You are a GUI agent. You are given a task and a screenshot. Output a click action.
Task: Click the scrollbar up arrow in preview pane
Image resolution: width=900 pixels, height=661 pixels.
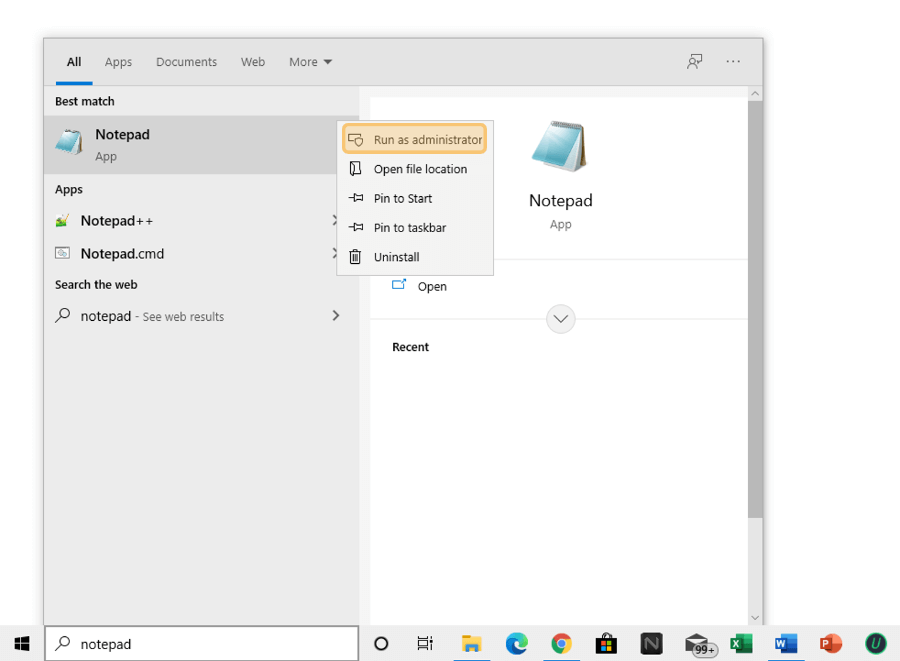tap(755, 94)
